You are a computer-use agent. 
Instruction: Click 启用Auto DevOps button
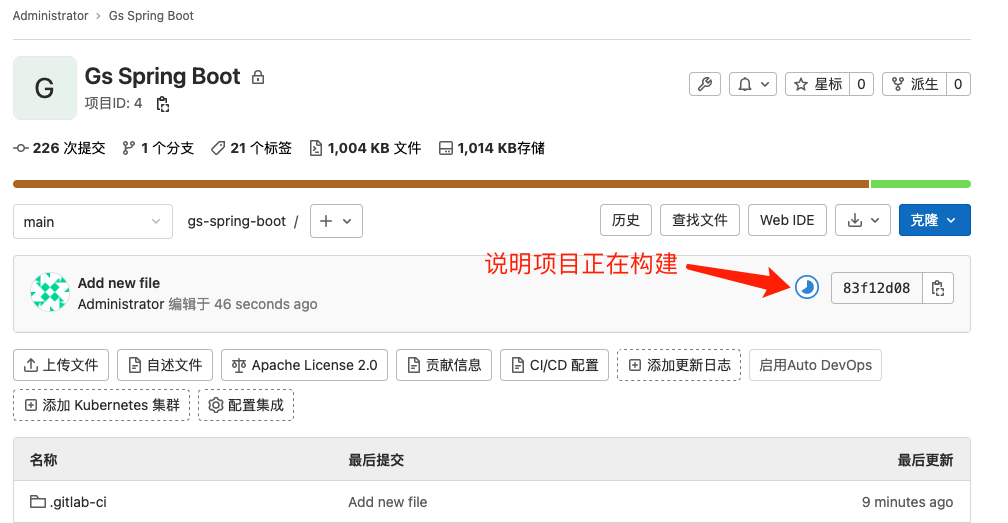815,365
